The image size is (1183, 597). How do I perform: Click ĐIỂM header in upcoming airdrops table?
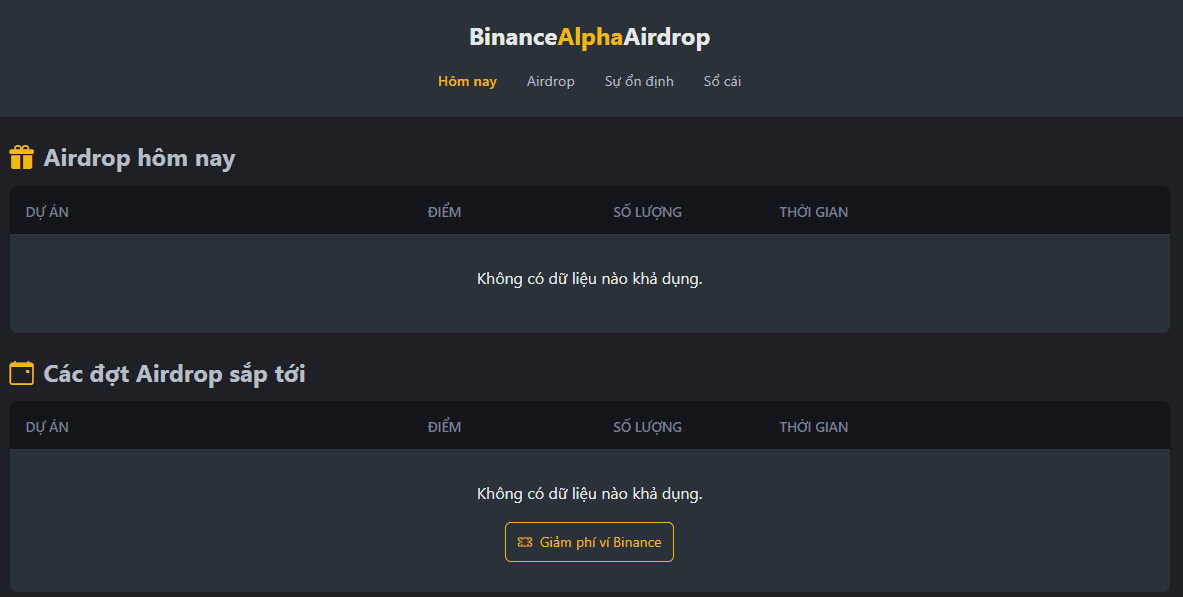(444, 427)
